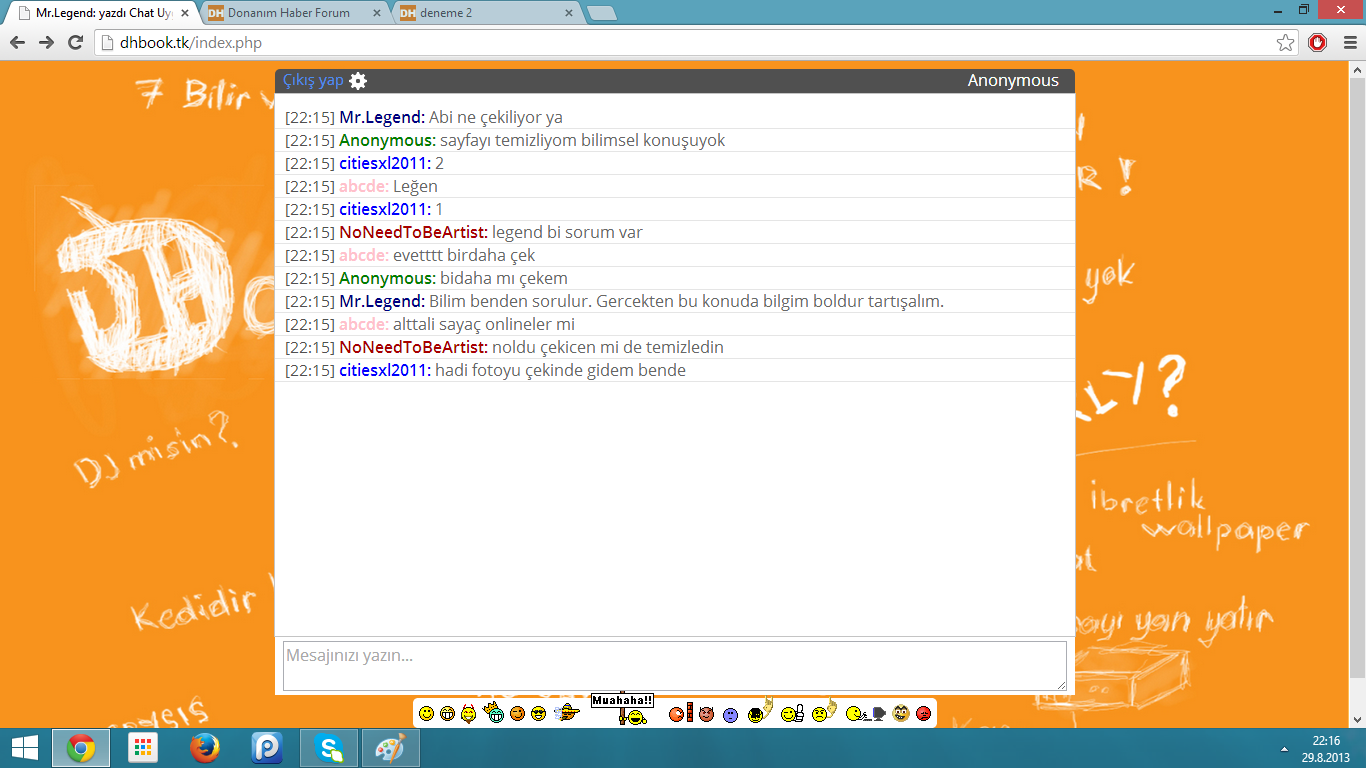Click 'legend bi sorum var' message
Image resolution: width=1366 pixels, height=768 pixels.
(567, 232)
